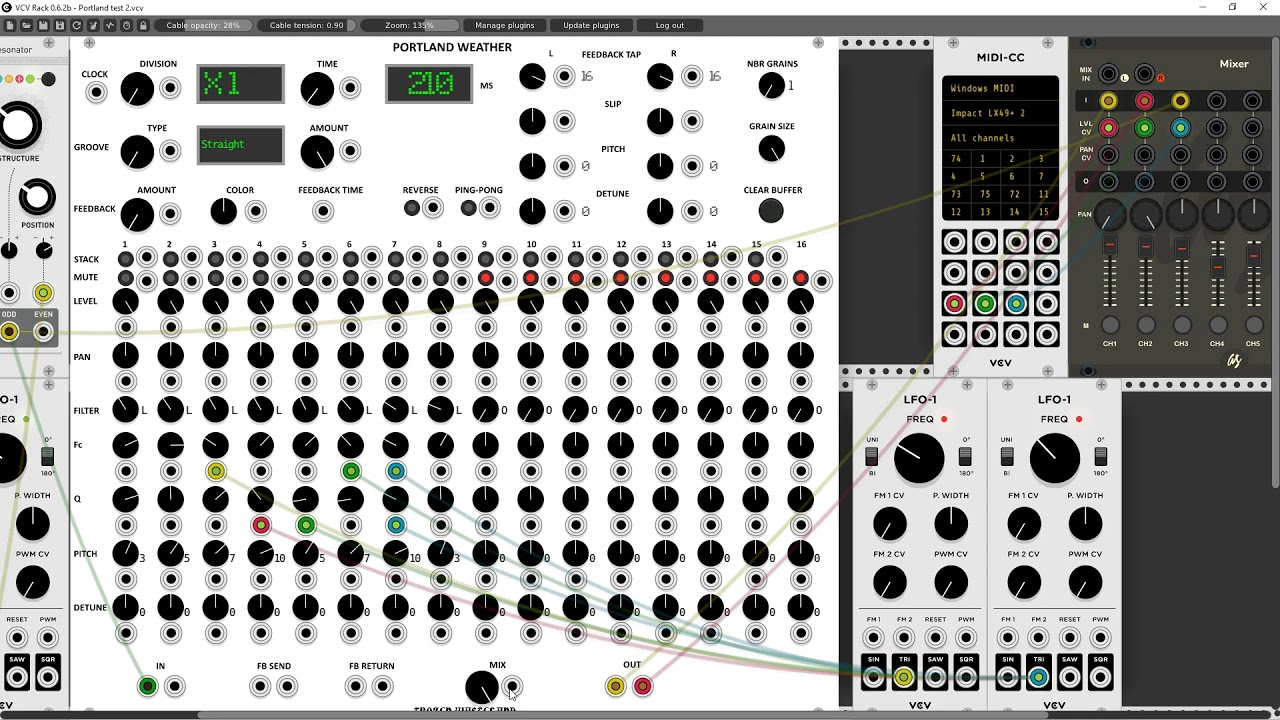Toggle the power meter stopwatch icon

click(x=127, y=25)
